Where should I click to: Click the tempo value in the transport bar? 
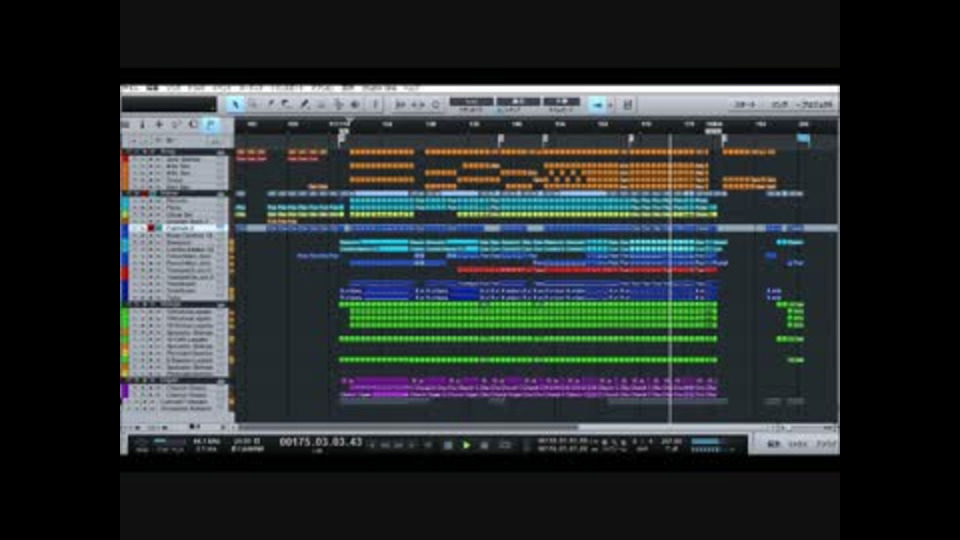click(x=672, y=441)
